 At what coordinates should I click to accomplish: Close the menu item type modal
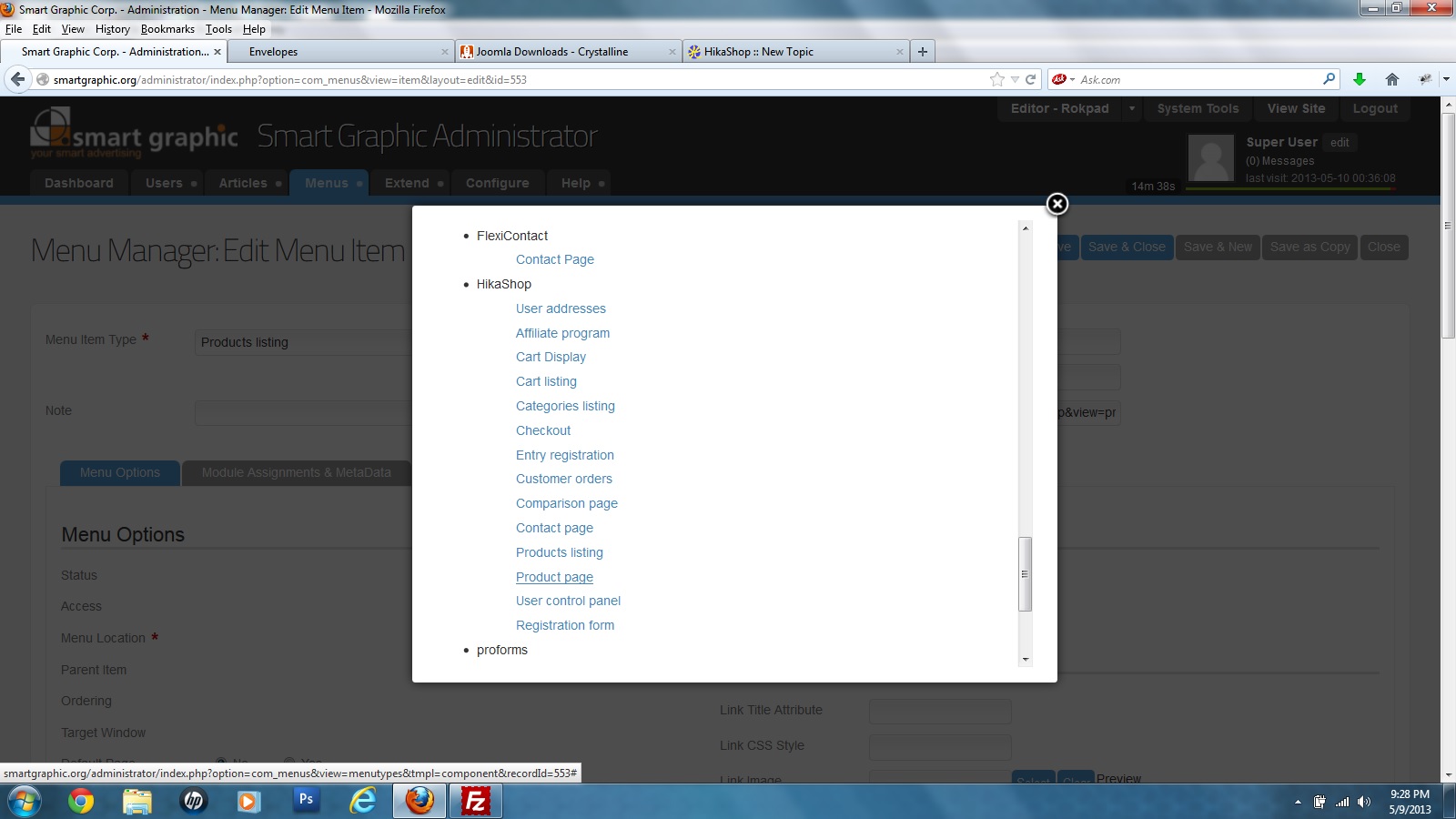[x=1057, y=204]
